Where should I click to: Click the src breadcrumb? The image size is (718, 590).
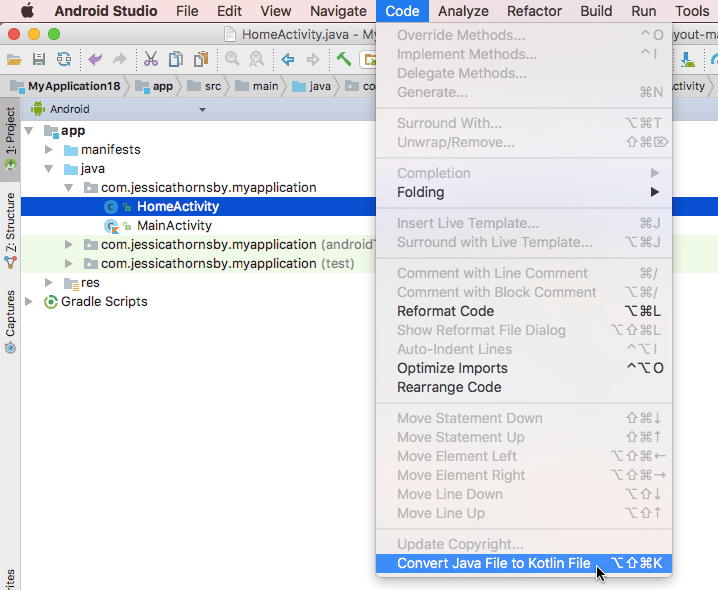pyautogui.click(x=205, y=86)
